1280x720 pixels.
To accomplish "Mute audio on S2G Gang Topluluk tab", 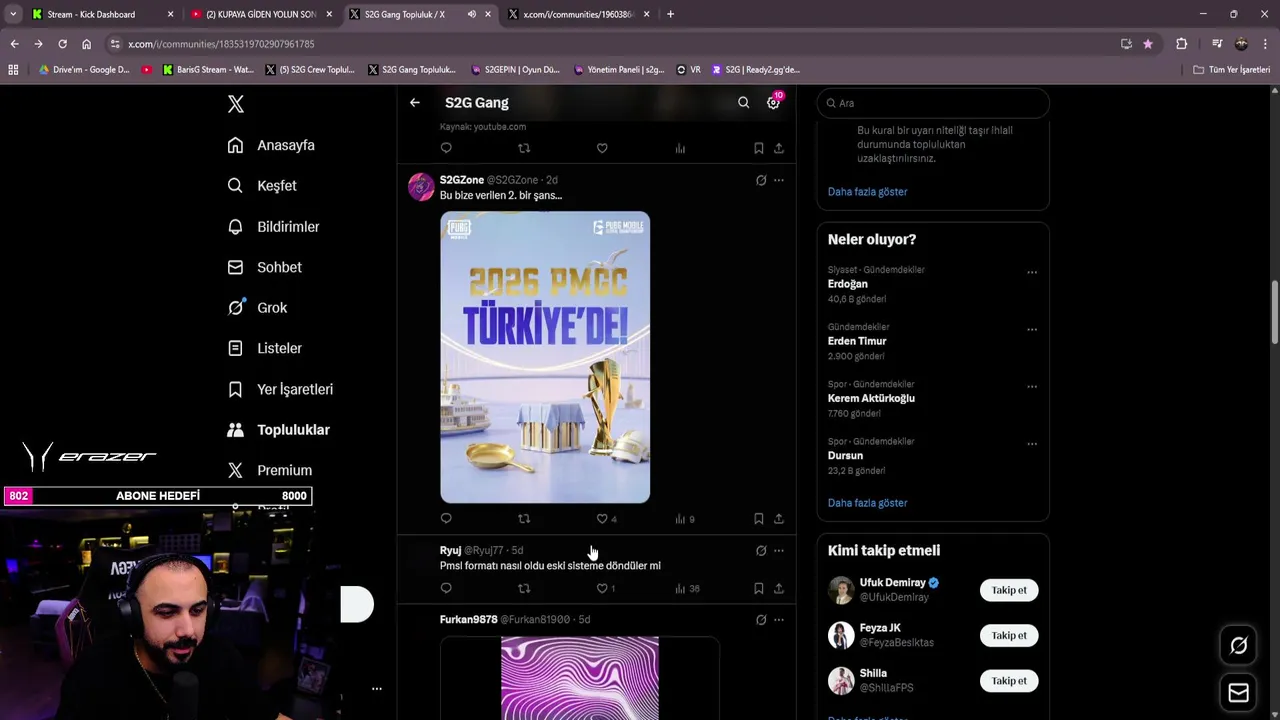I will click(471, 14).
